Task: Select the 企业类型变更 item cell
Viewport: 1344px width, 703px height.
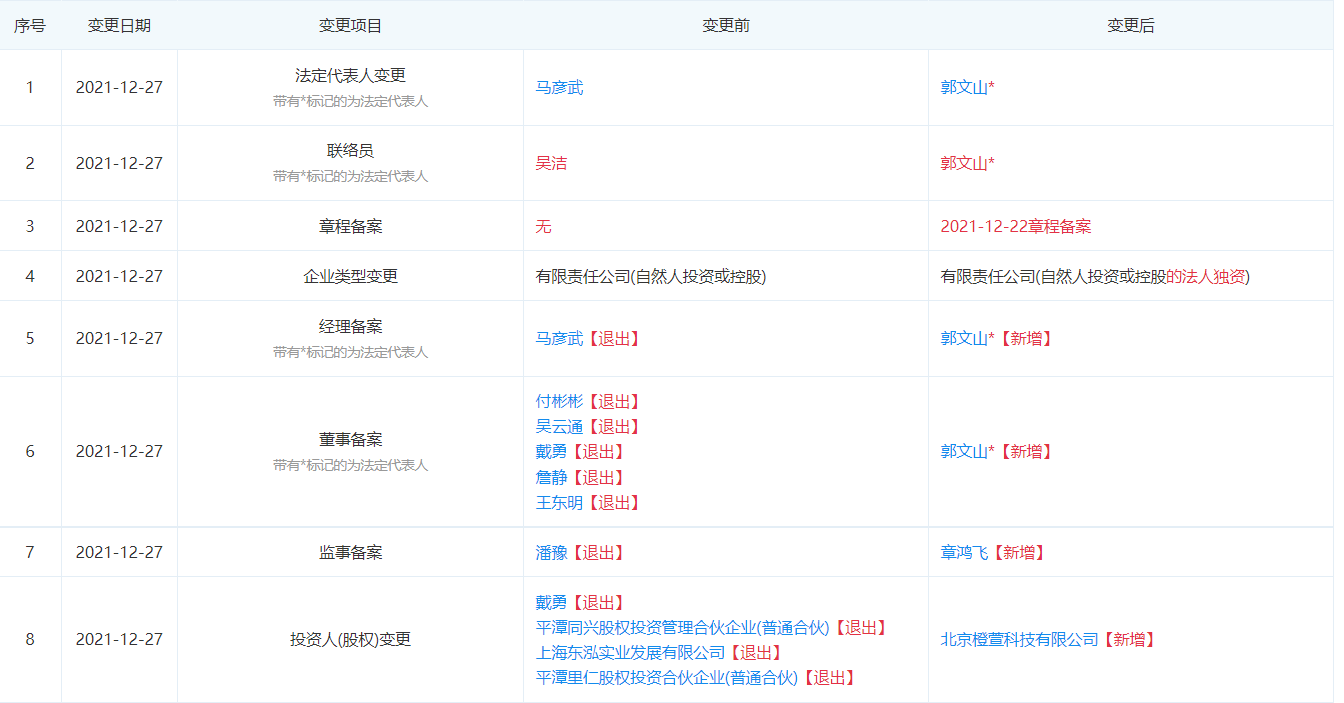Action: (x=350, y=276)
